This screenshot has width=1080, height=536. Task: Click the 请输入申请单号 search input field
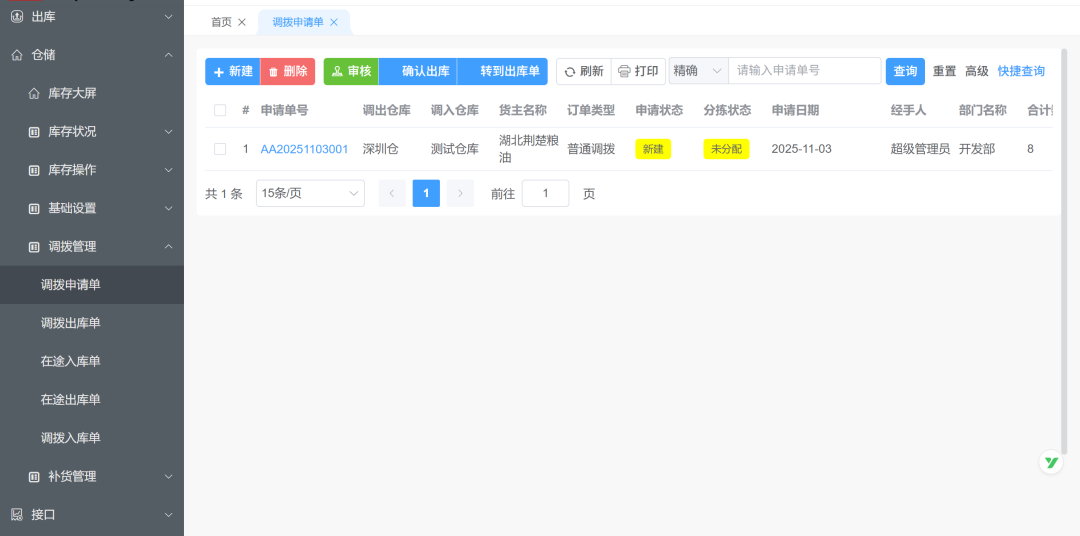click(804, 71)
